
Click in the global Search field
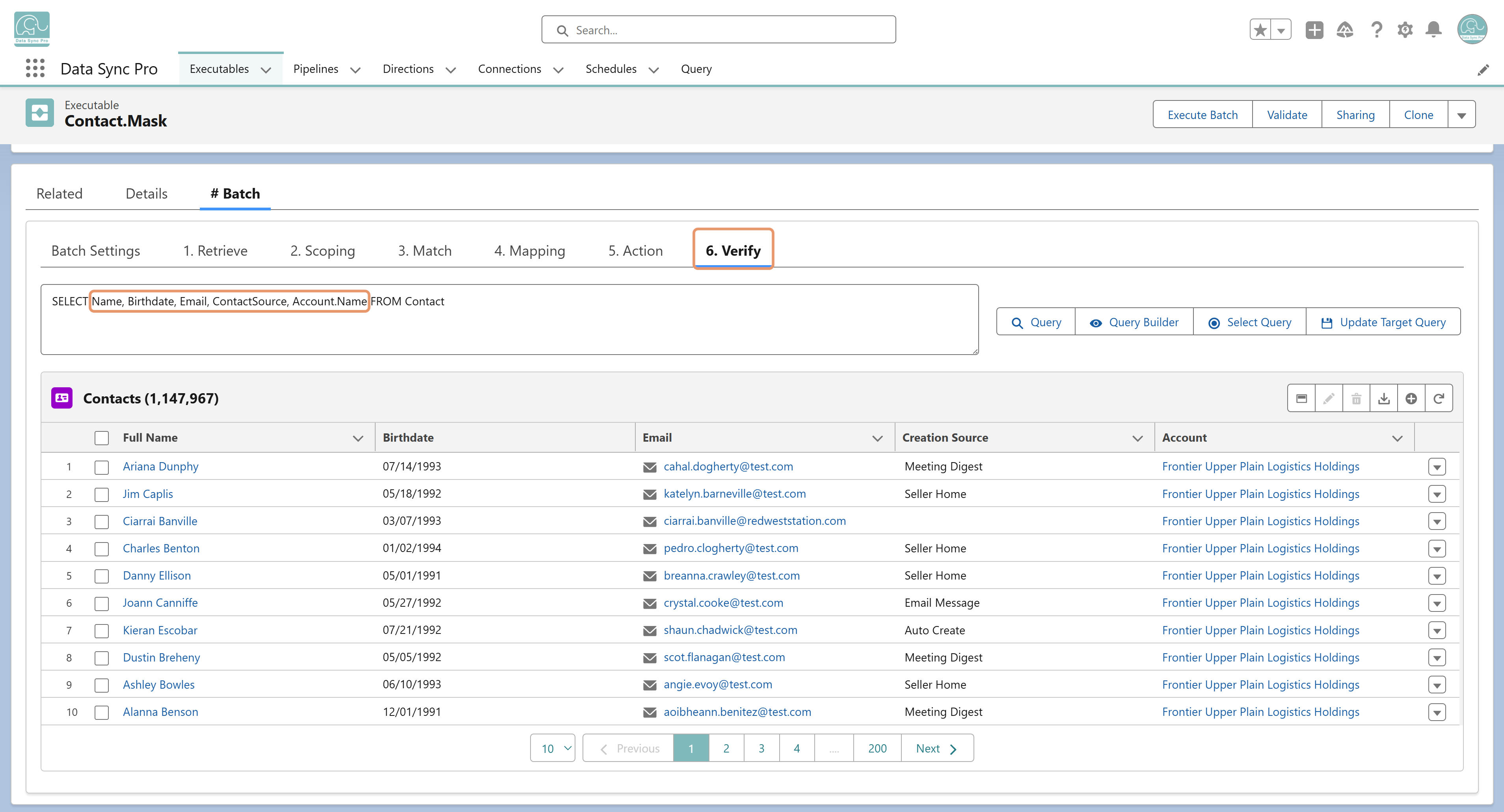(x=719, y=30)
